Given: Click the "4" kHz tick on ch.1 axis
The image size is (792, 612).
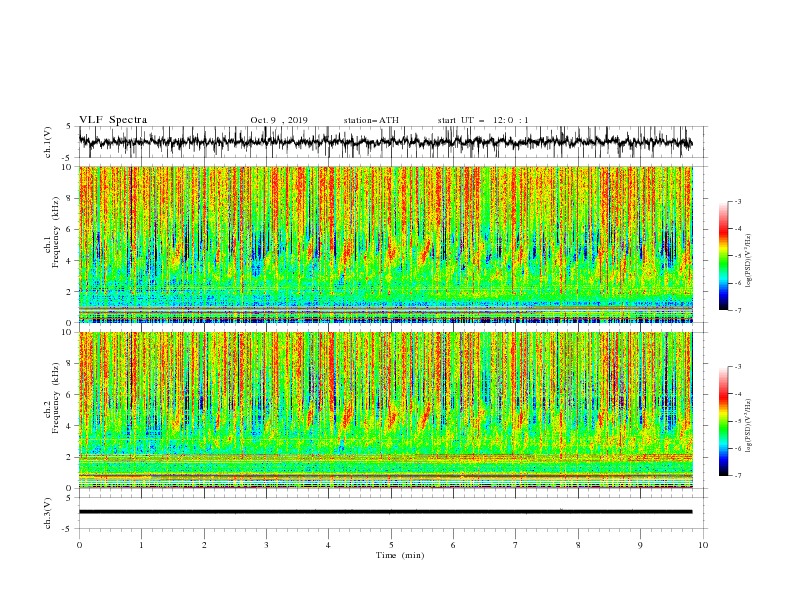Looking at the screenshot, I should pyautogui.click(x=70, y=261).
